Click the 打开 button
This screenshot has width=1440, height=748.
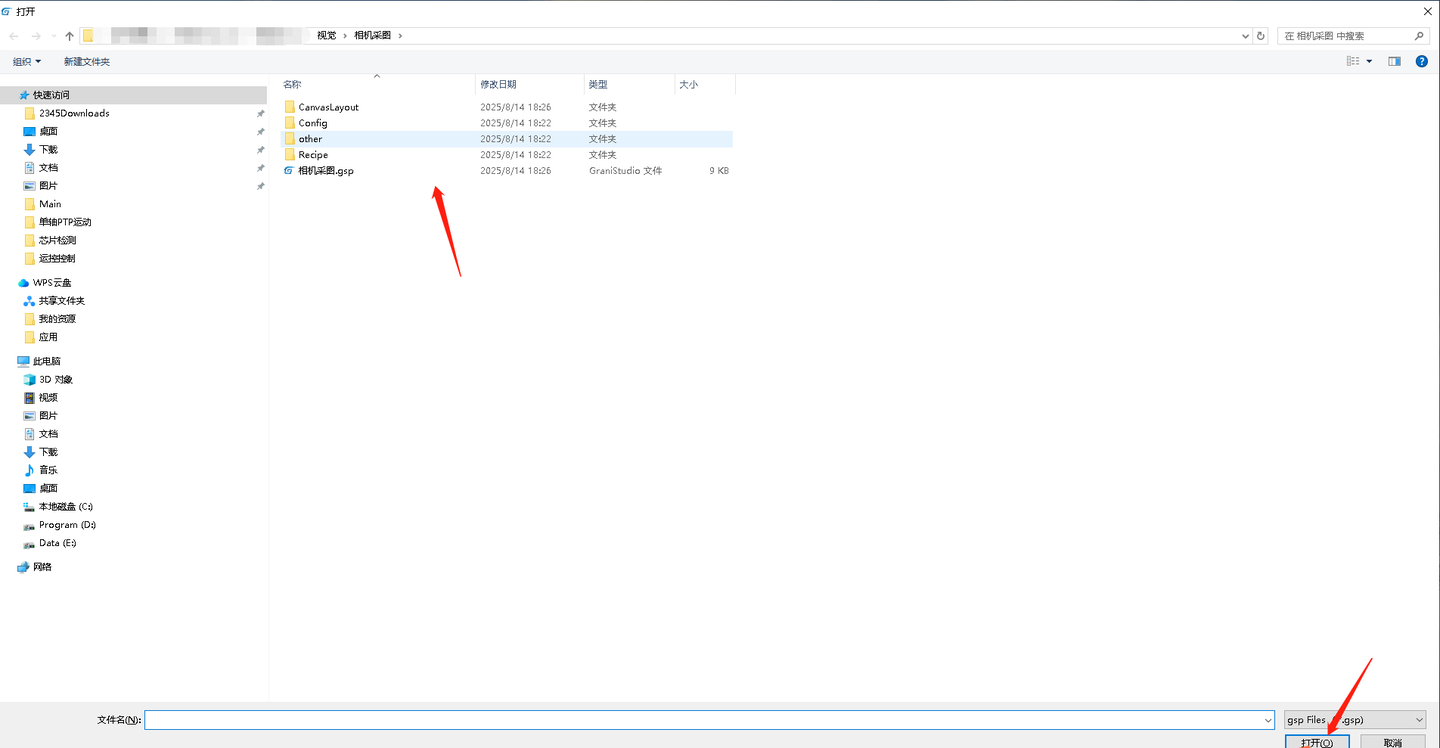(x=1317, y=742)
